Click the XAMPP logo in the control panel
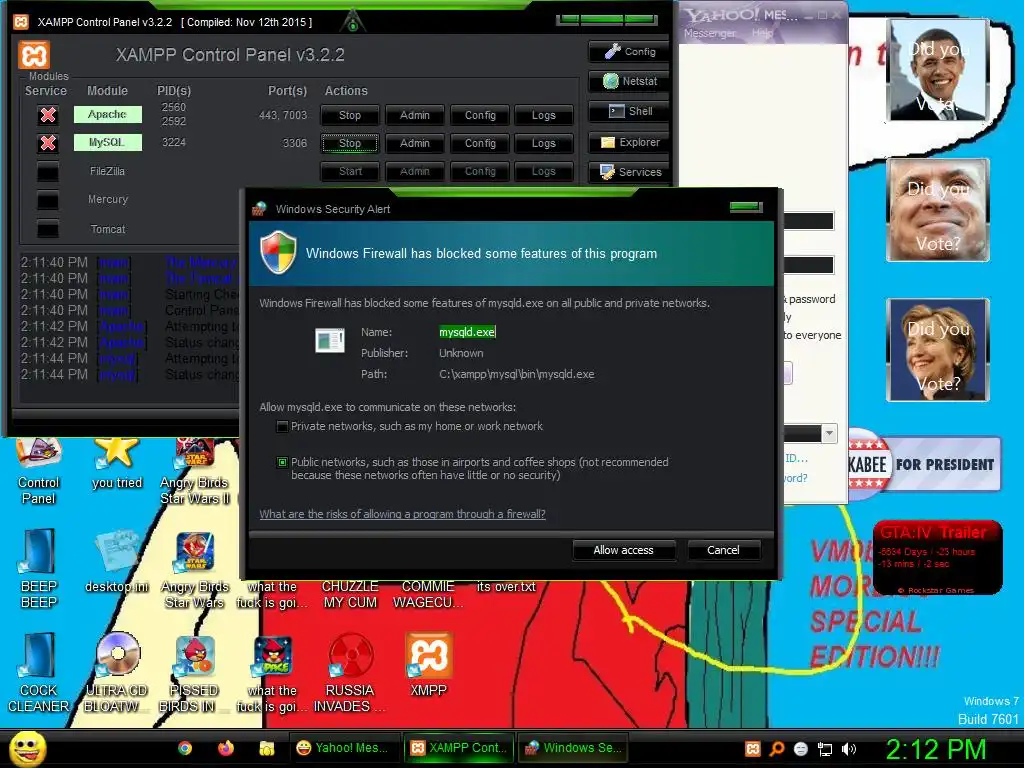The width and height of the screenshot is (1024, 768). 34,55
